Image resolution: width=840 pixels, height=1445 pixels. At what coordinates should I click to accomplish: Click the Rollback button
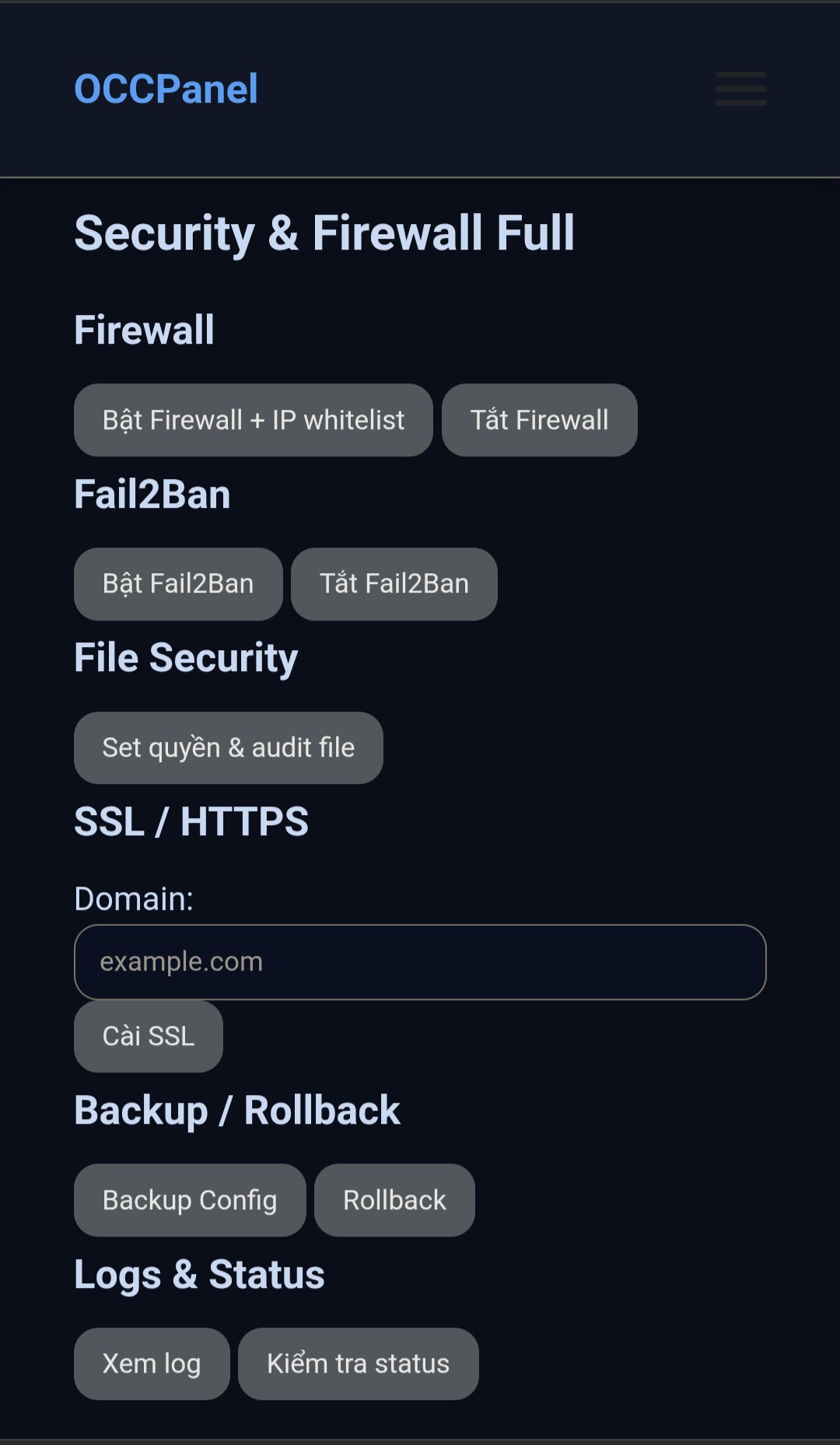(x=394, y=1200)
